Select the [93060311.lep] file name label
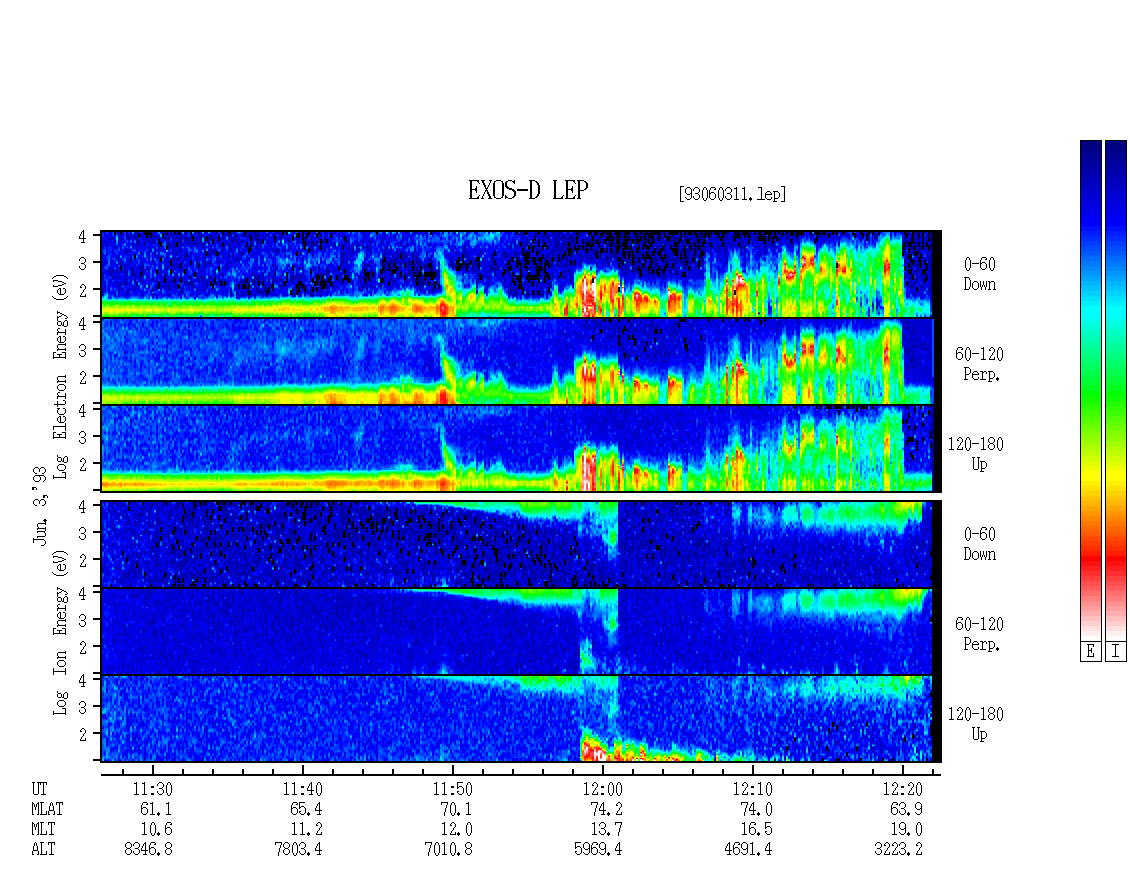Viewport: 1130px width, 875px height. coord(732,194)
